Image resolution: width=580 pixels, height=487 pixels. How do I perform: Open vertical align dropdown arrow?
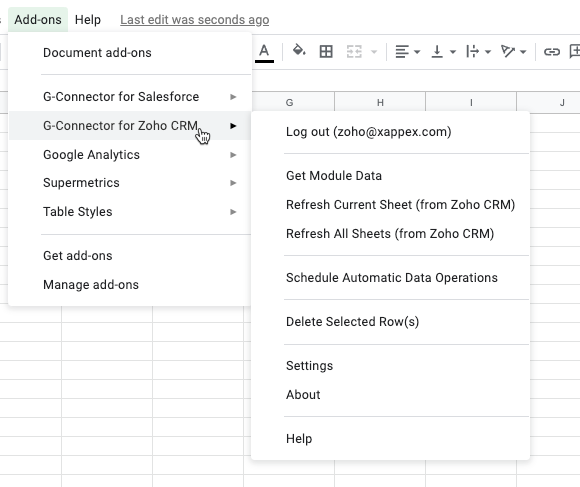[x=453, y=52]
